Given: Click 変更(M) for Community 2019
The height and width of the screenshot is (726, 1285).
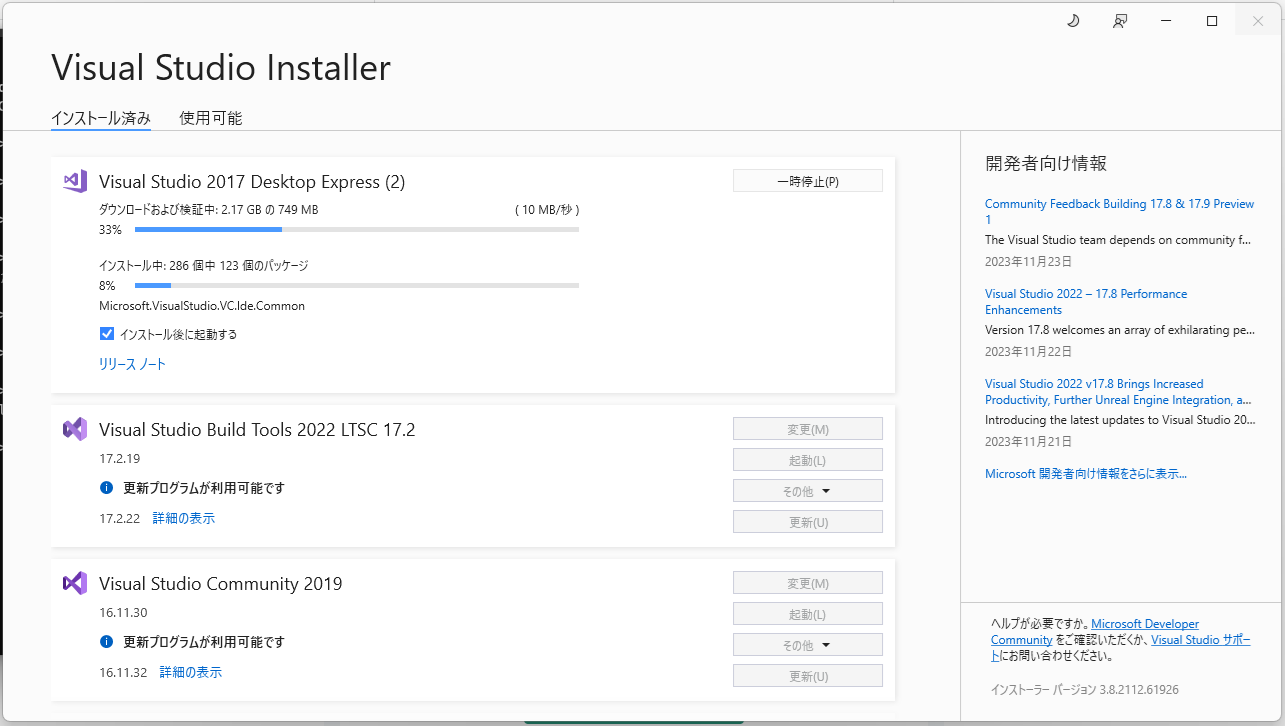Looking at the screenshot, I should point(808,583).
